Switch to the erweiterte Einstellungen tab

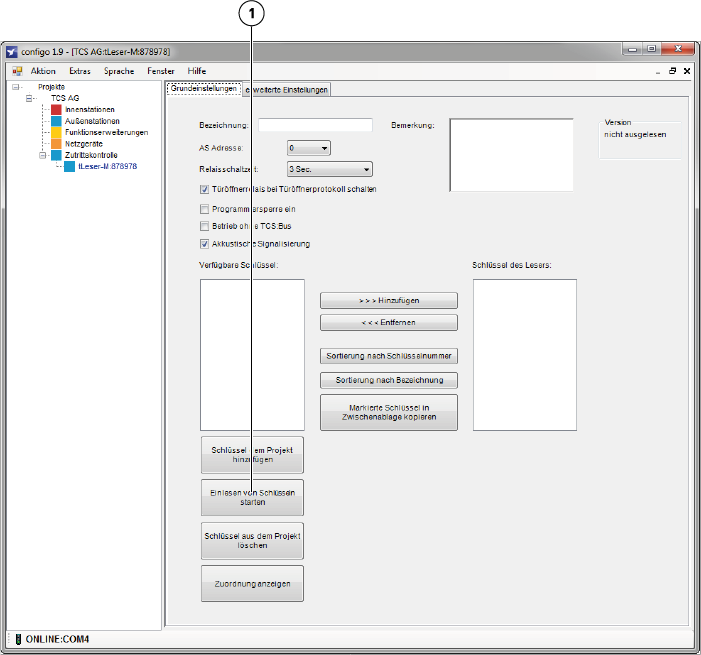click(289, 90)
